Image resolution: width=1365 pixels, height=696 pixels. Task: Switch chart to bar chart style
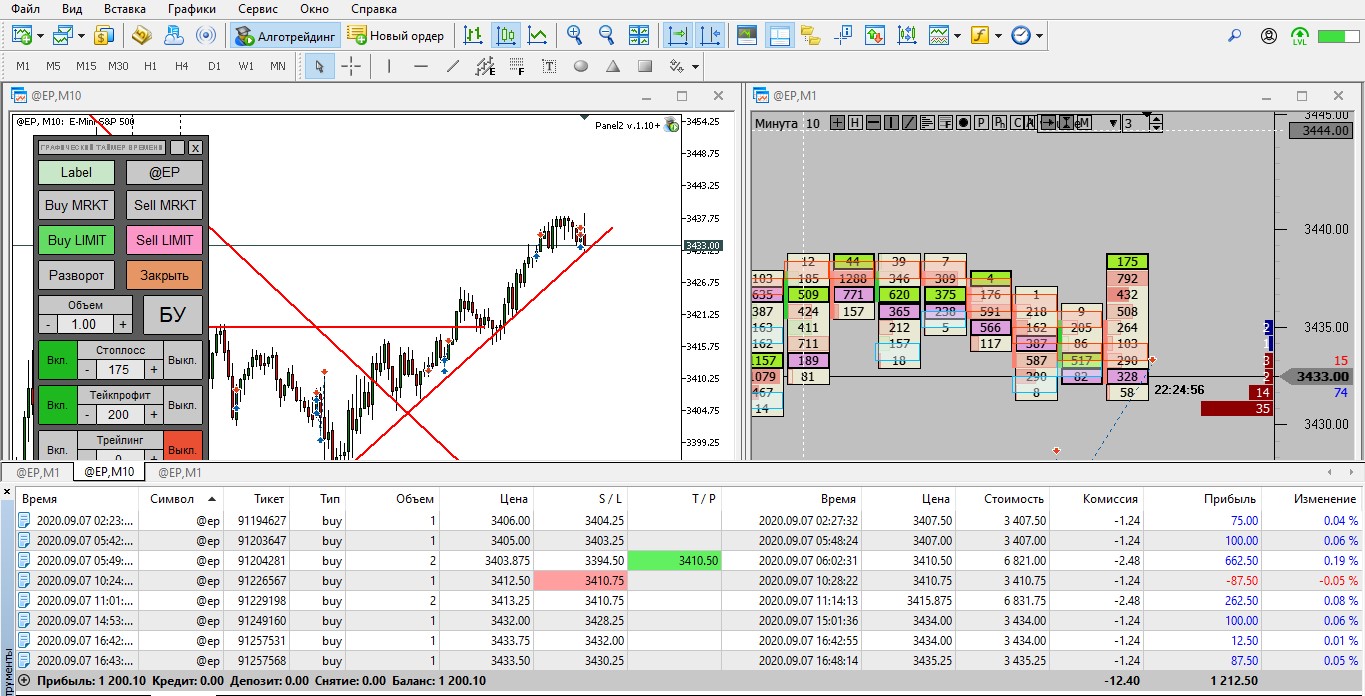[x=473, y=35]
